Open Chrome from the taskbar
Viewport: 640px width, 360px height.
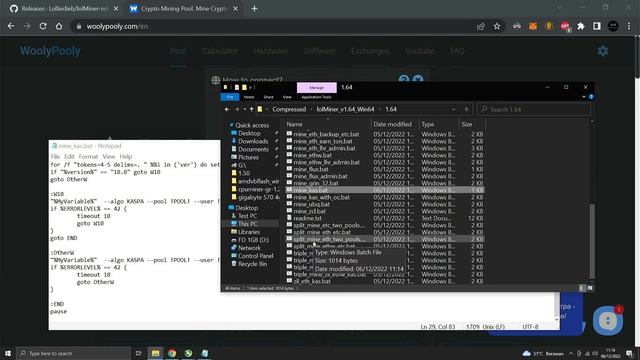click(x=172, y=353)
